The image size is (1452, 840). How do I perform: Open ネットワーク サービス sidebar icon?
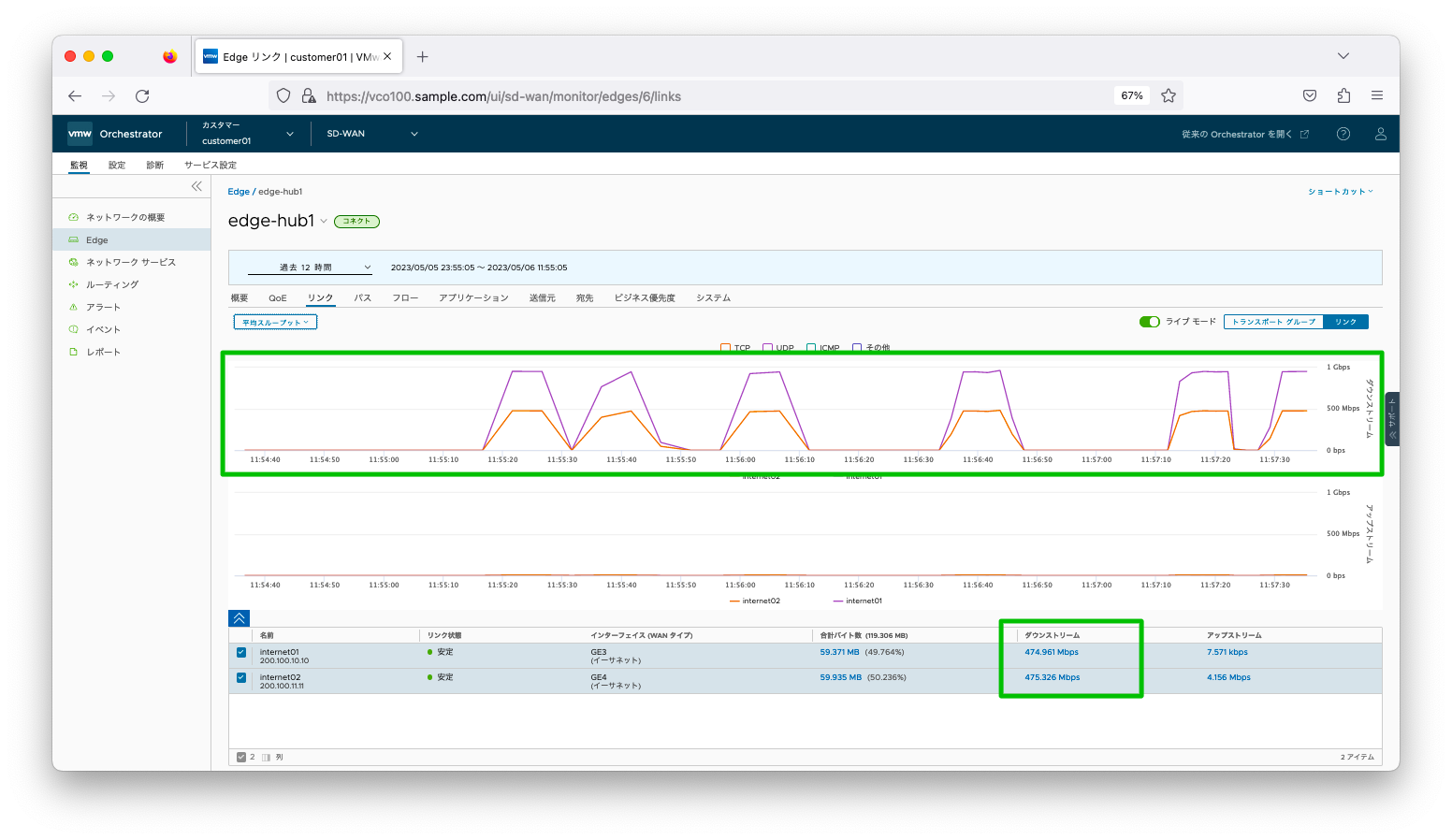(x=73, y=262)
